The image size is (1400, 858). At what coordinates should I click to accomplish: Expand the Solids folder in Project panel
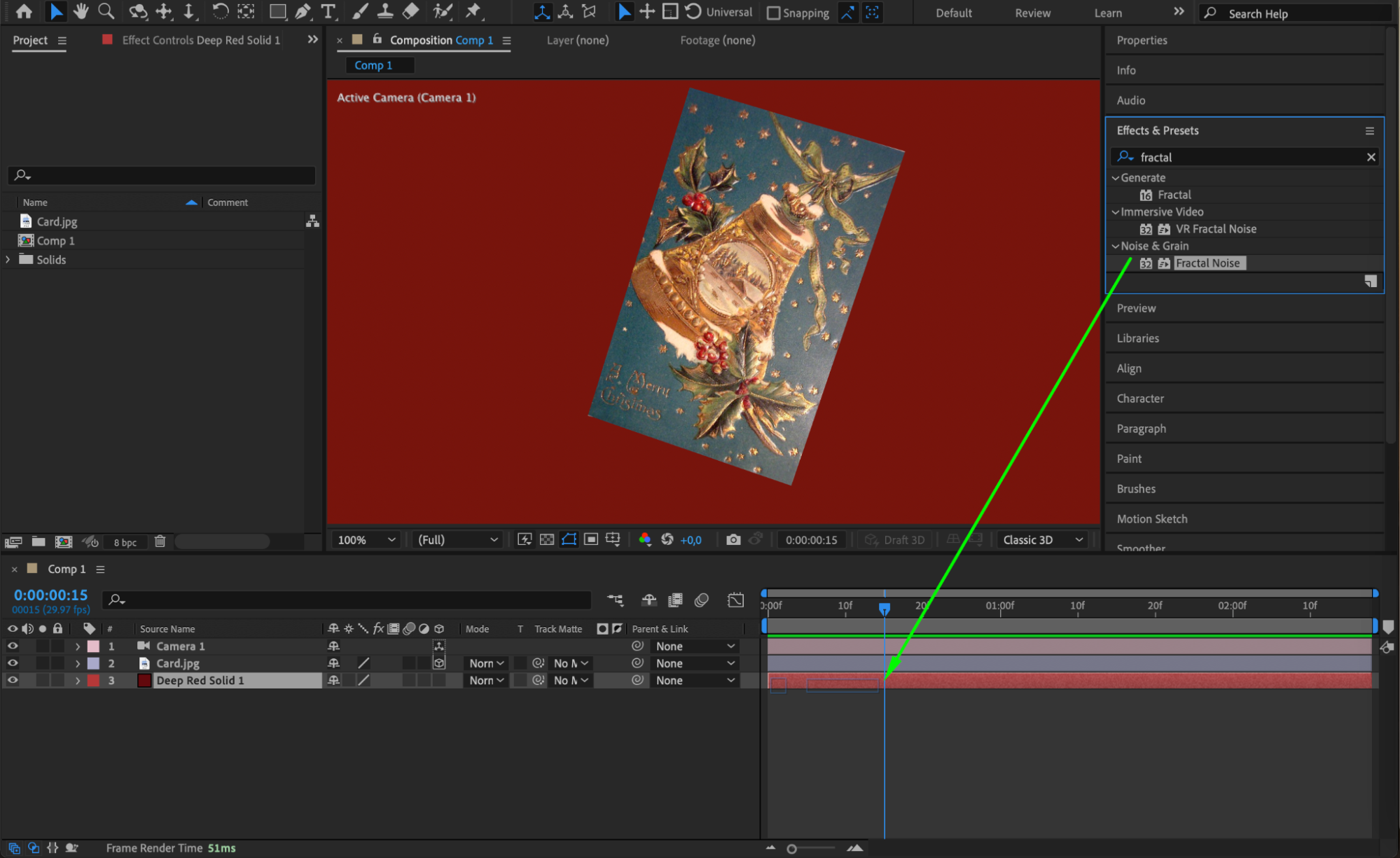8,259
